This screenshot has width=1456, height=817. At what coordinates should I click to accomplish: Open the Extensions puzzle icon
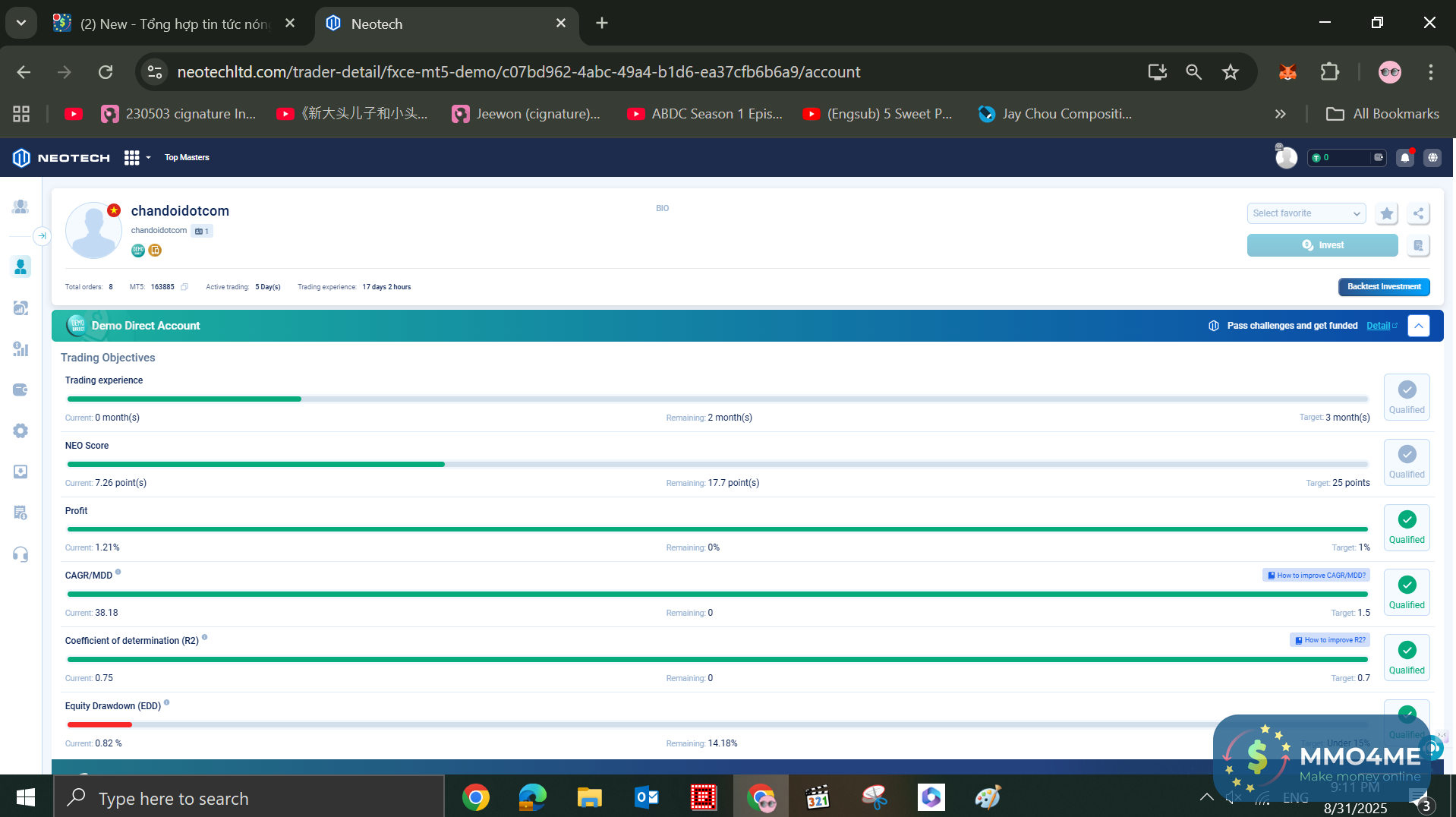pos(1330,72)
